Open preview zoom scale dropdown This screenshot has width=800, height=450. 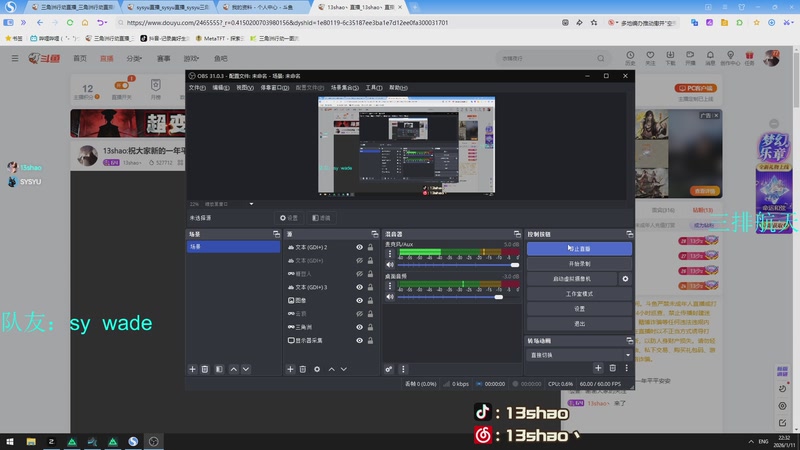[251, 204]
